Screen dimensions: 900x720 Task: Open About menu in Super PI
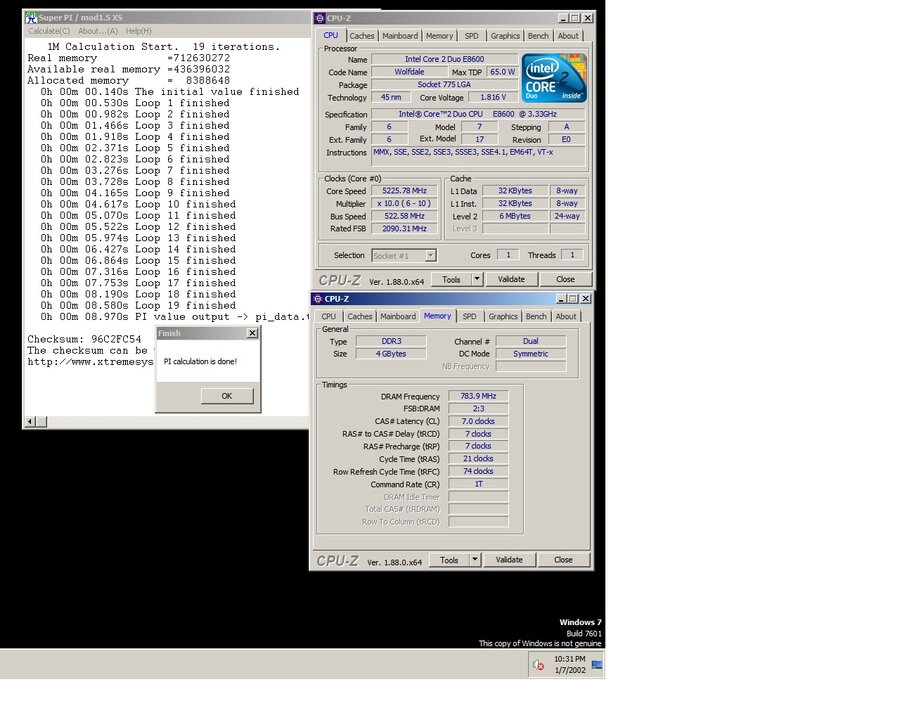click(x=98, y=31)
